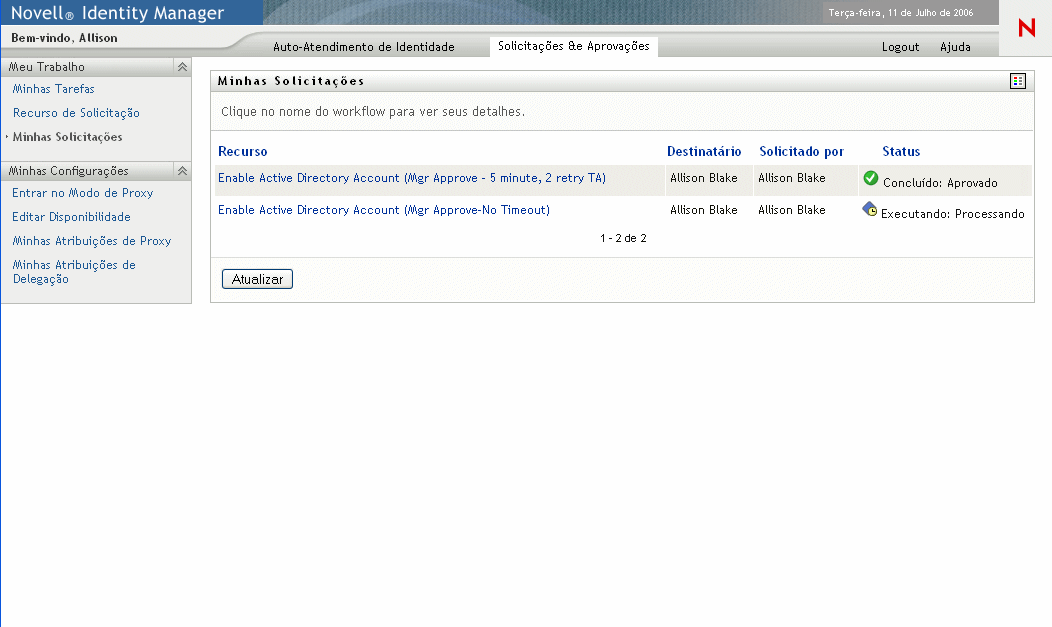This screenshot has width=1052, height=627.
Task: Open Editar Disponibilidade link
Action: [71, 217]
